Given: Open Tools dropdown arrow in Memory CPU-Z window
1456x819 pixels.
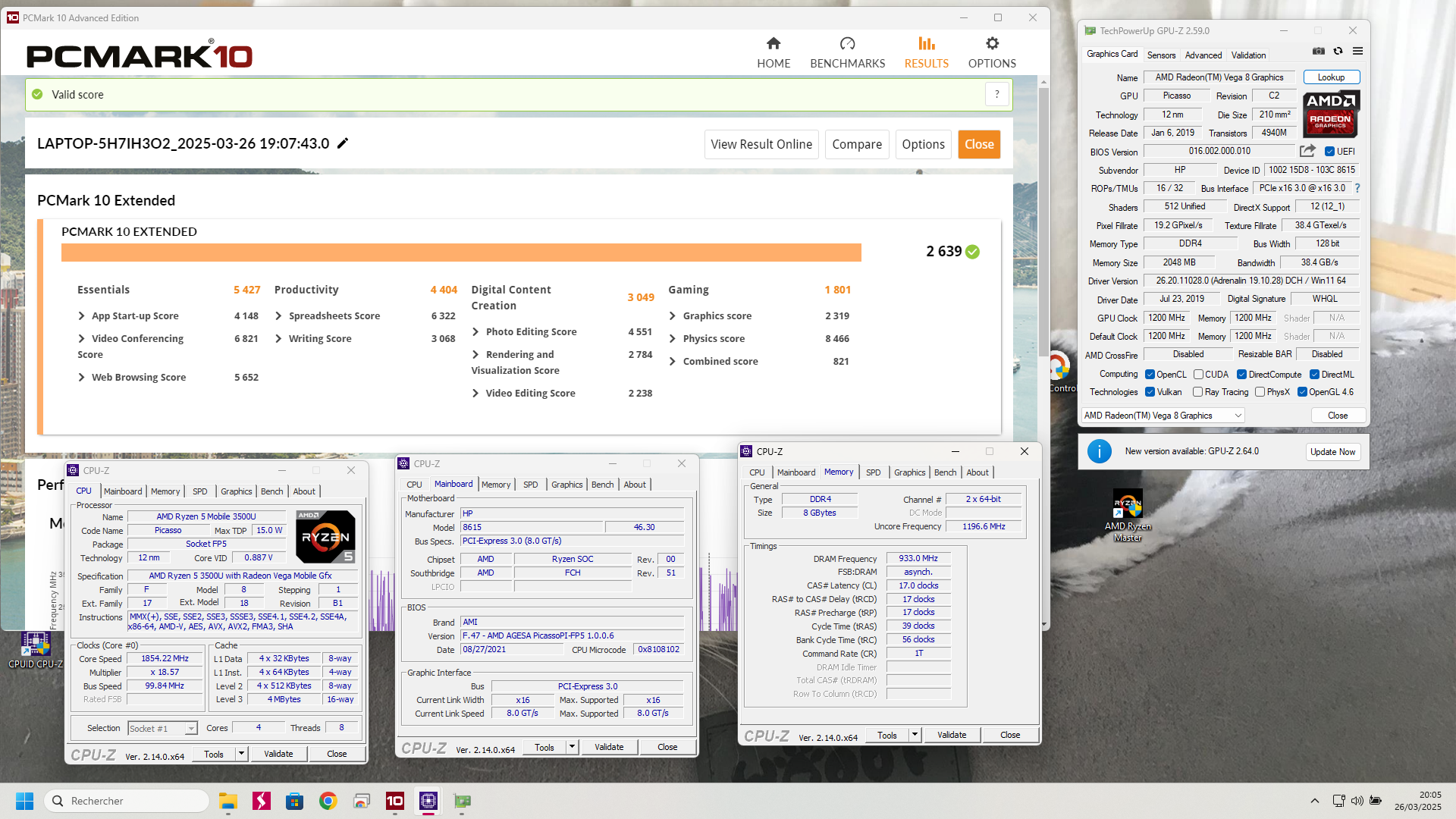Looking at the screenshot, I should click(915, 735).
